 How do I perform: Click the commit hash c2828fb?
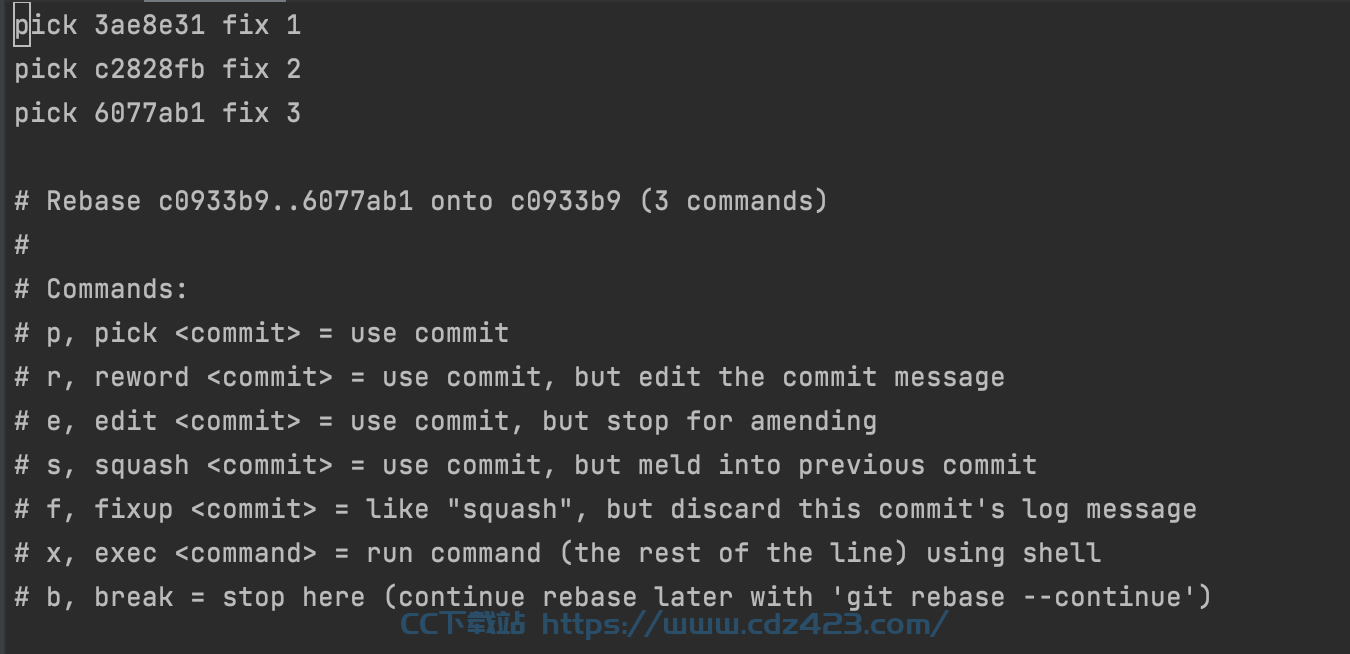coord(150,69)
